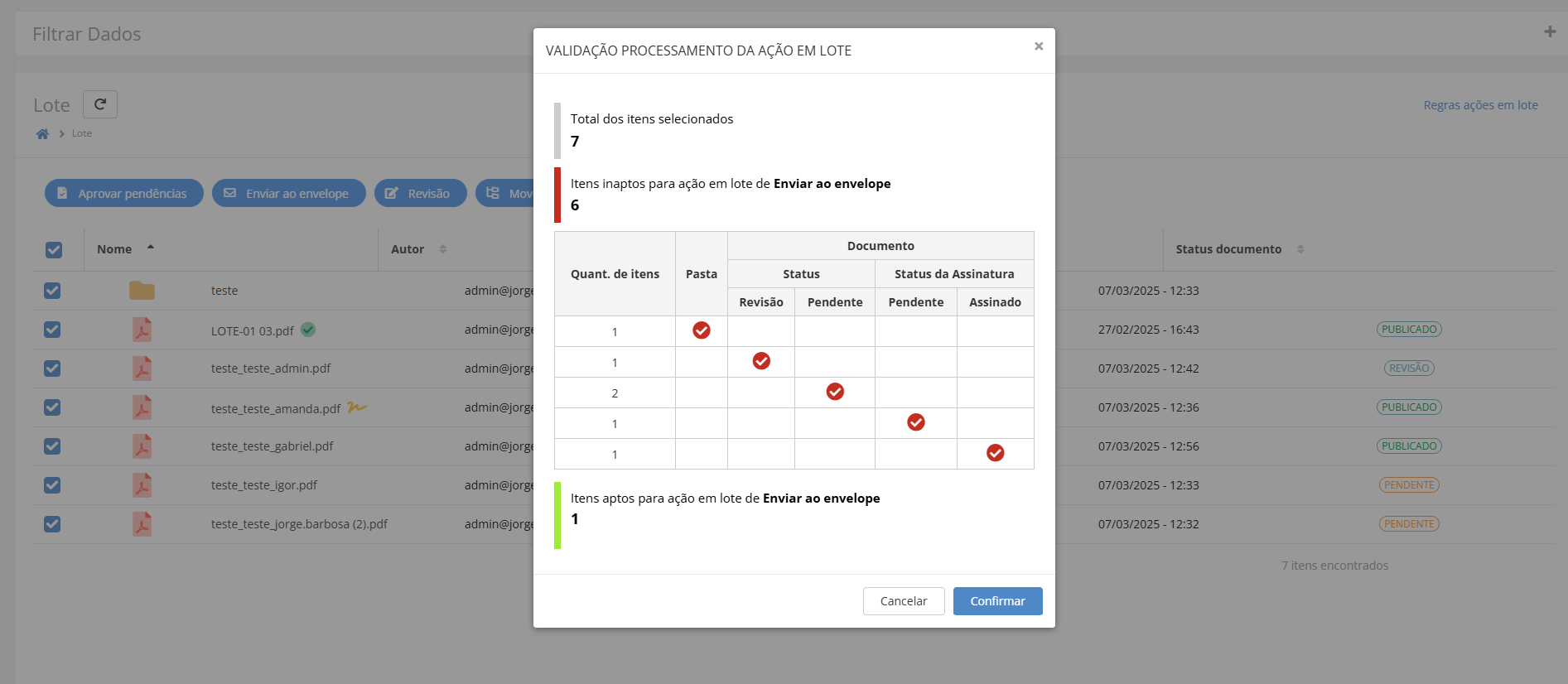
Task: Click the quantity 2 cell in dialog table
Action: [615, 393]
